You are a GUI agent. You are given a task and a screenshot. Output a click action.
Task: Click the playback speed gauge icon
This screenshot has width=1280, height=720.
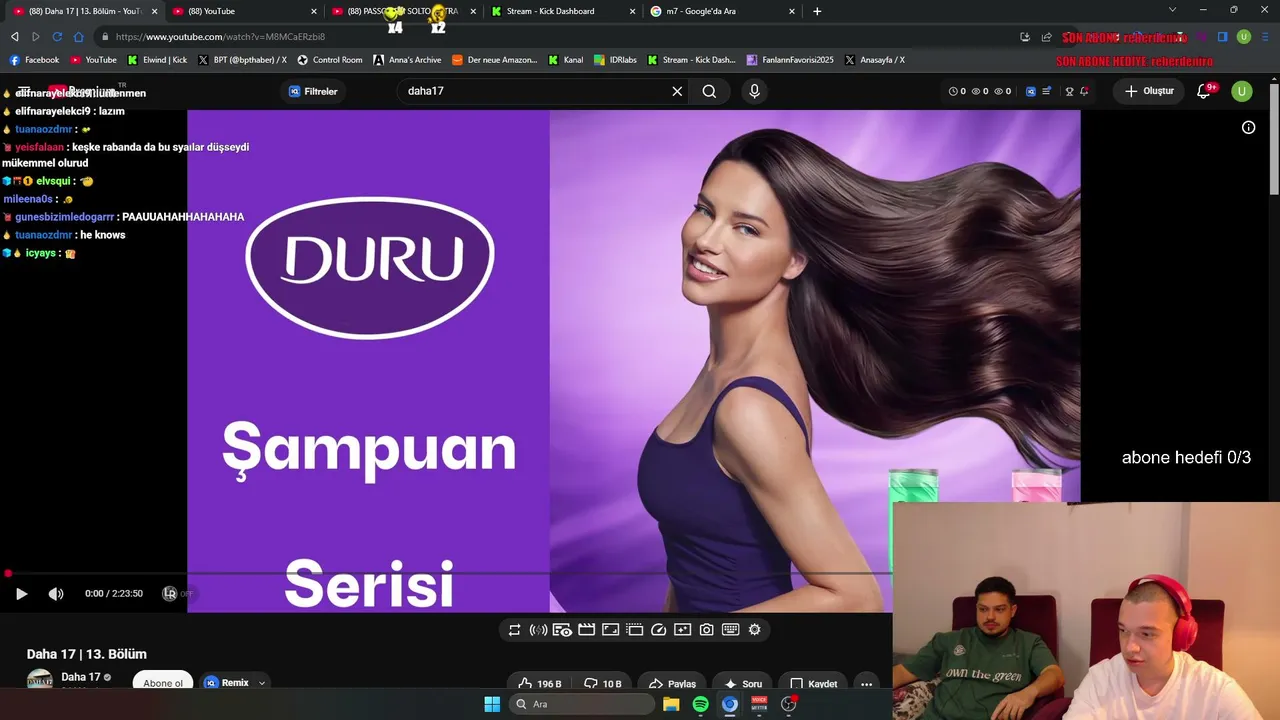(x=658, y=630)
